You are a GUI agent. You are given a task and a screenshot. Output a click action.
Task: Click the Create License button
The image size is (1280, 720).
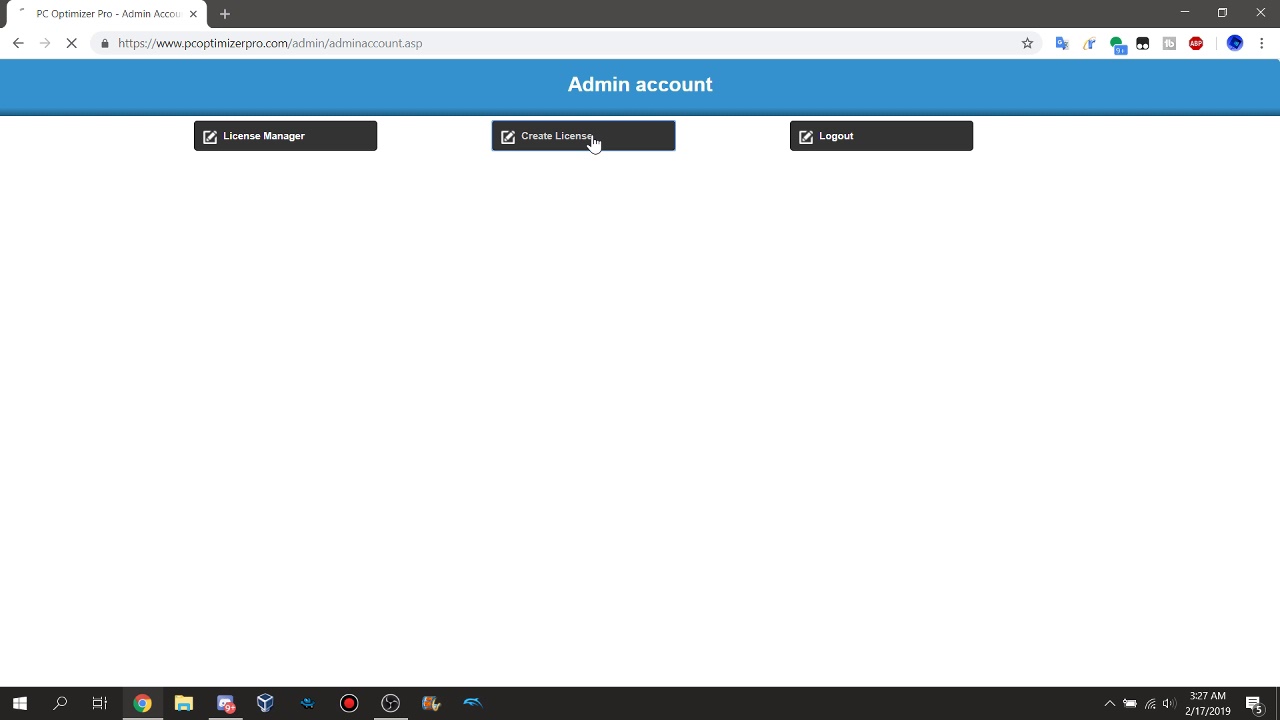coord(583,136)
